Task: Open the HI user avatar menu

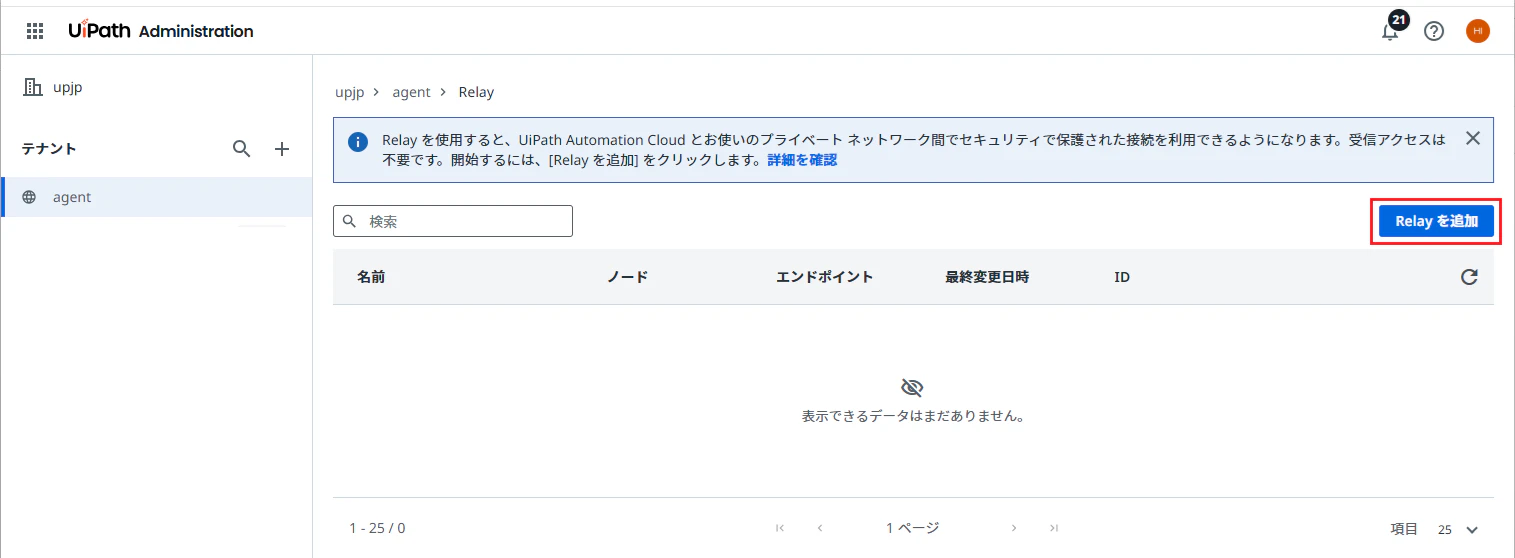Action: point(1478,31)
